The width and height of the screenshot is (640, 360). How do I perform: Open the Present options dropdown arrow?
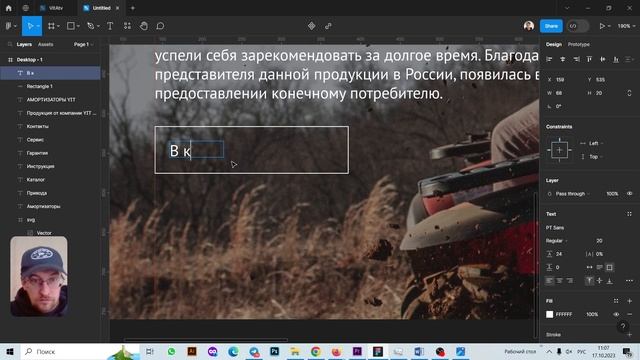tap(609, 26)
